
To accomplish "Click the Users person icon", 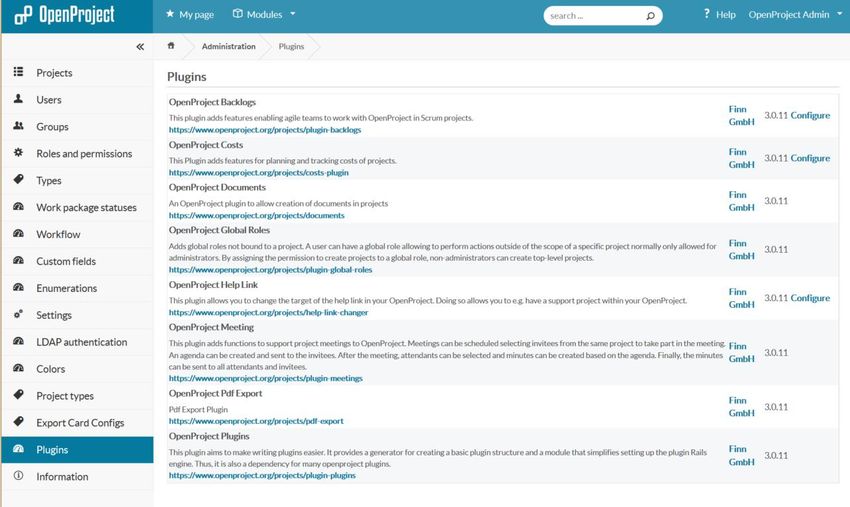I will pyautogui.click(x=18, y=99).
